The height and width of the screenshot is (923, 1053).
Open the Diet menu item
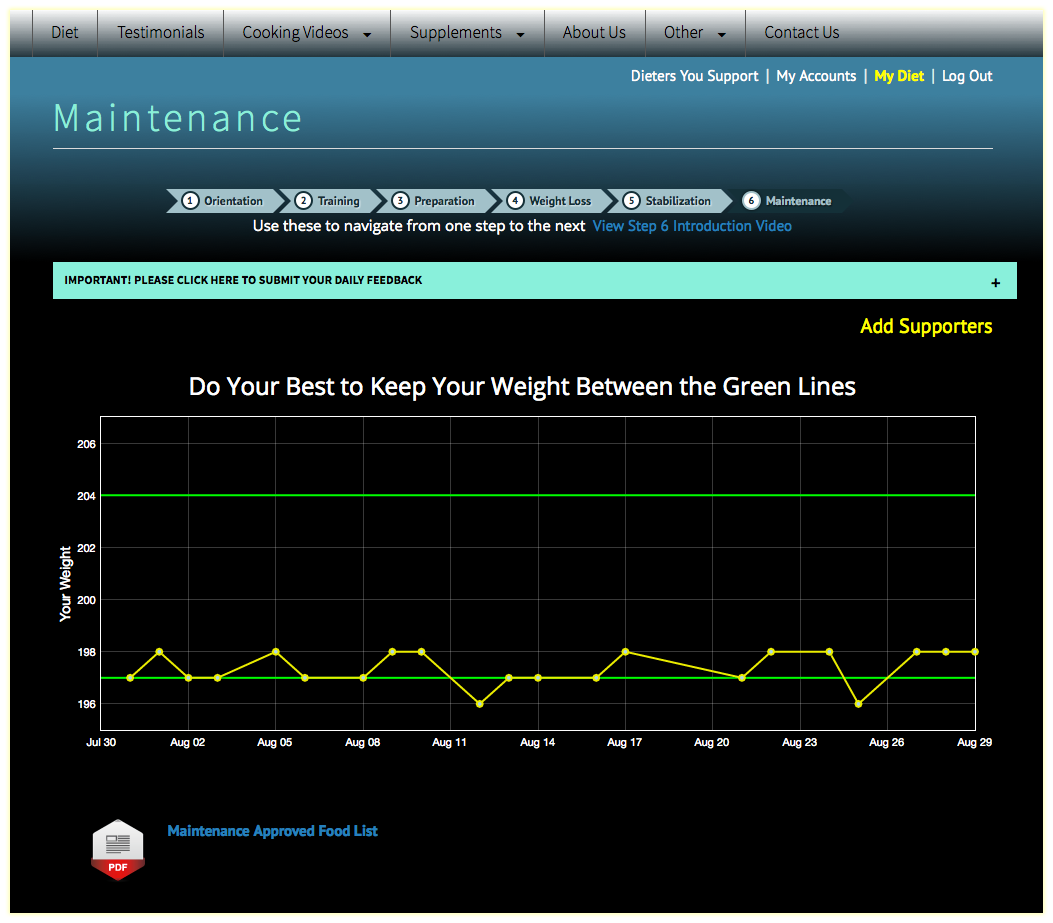click(65, 33)
